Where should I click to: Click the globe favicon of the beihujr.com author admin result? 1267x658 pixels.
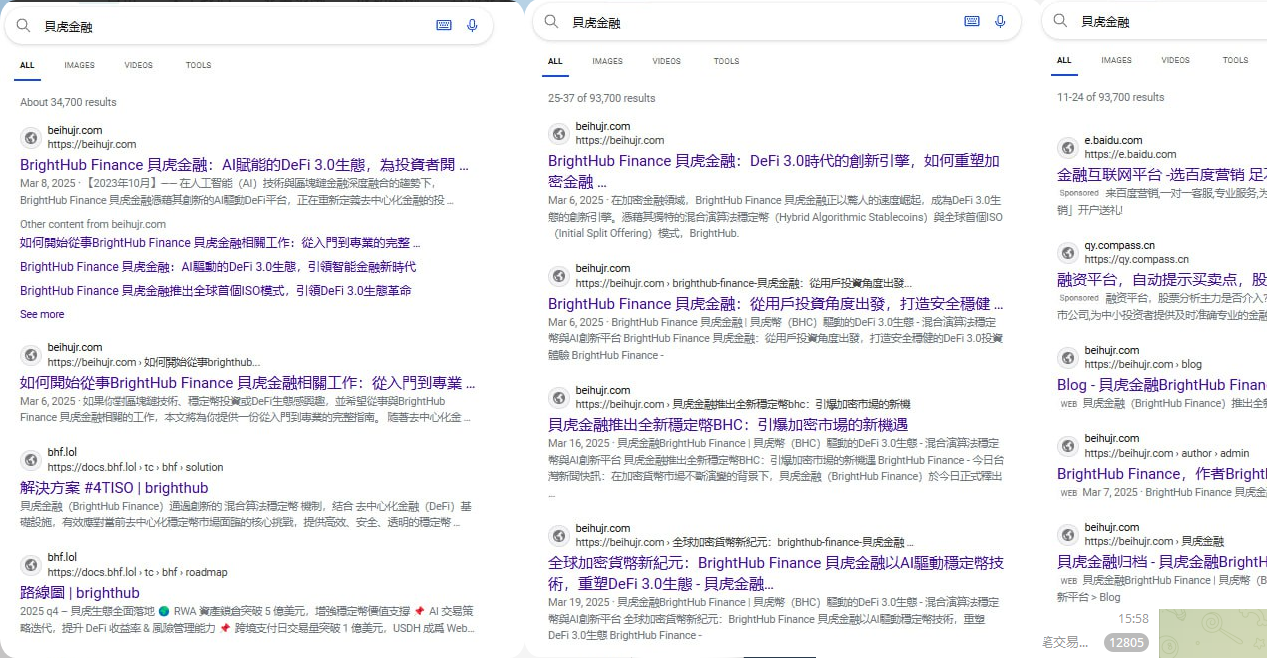(x=1067, y=445)
